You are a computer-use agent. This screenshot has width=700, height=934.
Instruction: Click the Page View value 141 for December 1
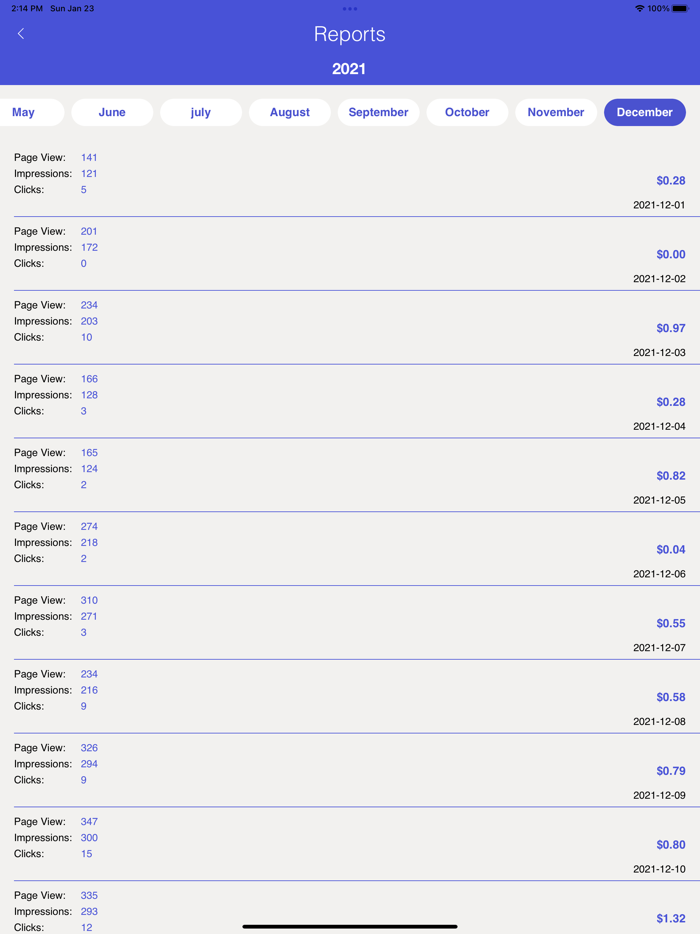click(88, 157)
